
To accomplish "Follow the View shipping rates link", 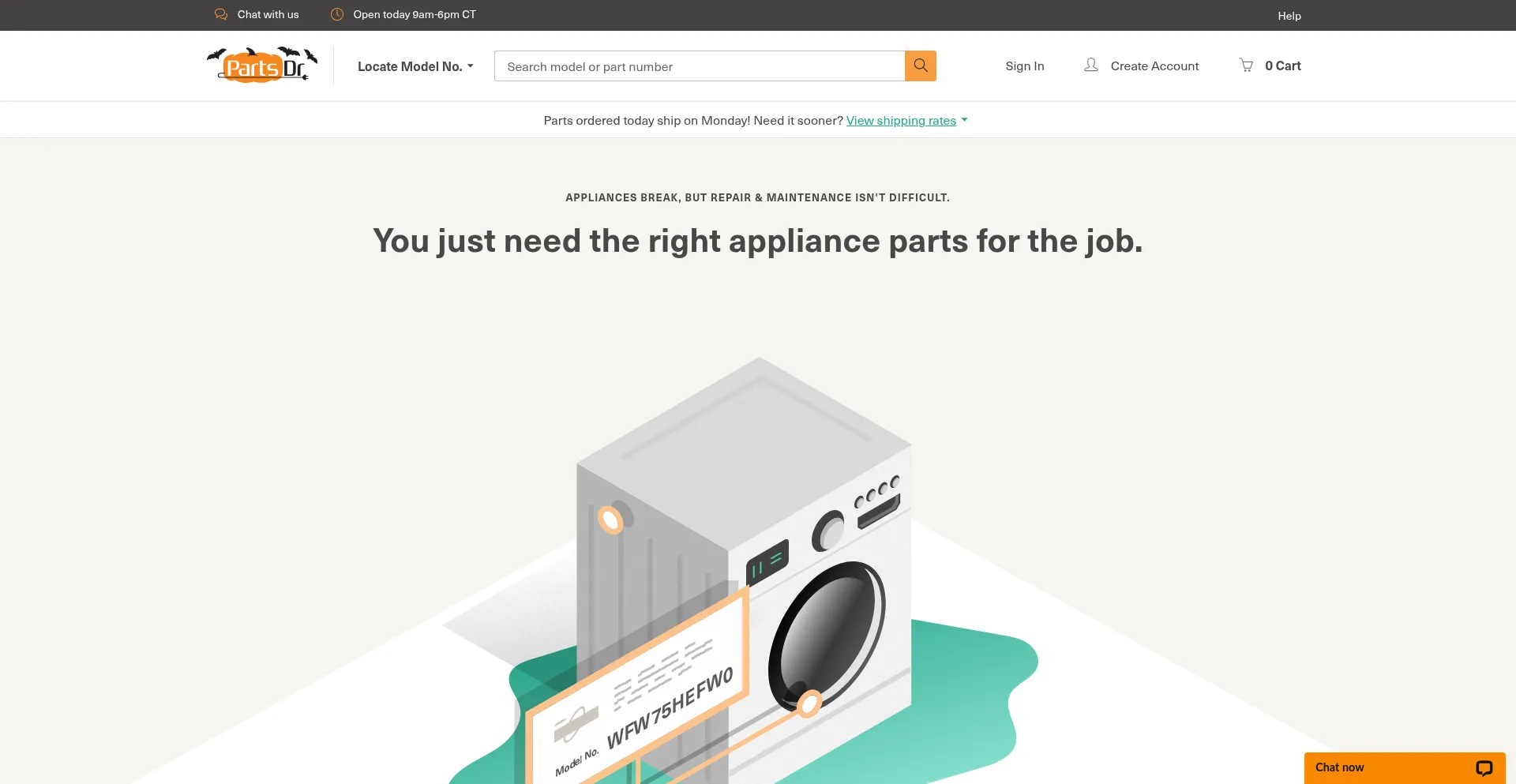I will coord(901,121).
